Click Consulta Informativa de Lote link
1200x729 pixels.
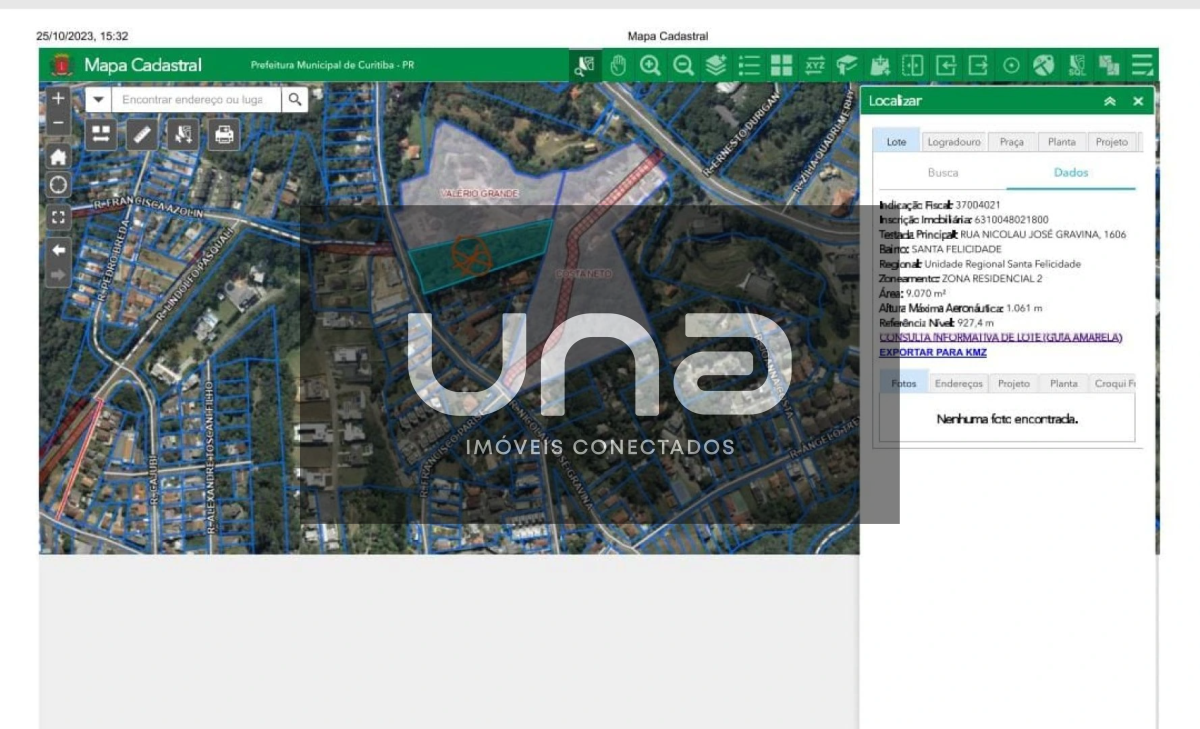coord(1000,337)
